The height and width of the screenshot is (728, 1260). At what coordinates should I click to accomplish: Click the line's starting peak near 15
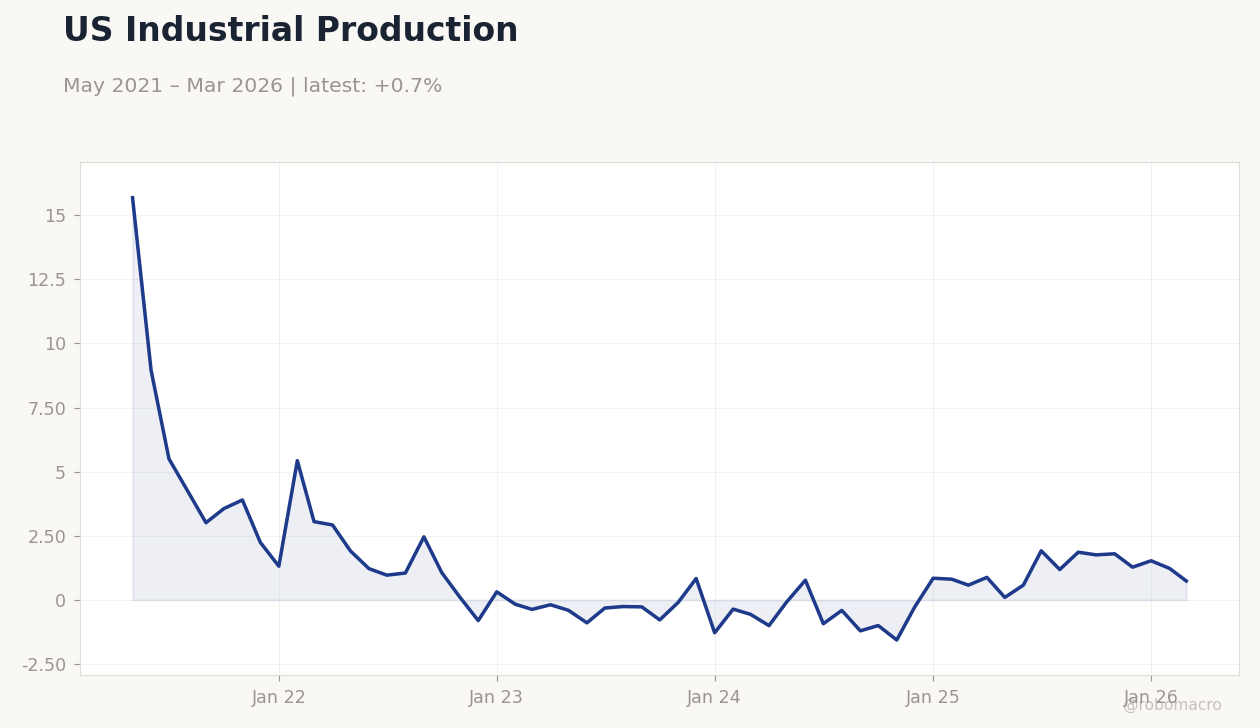[132, 198]
